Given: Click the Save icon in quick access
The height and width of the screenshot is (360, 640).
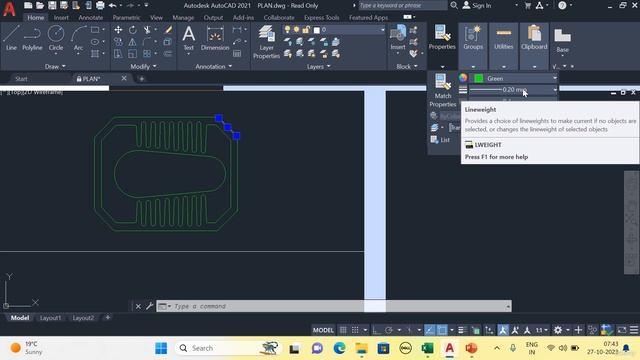Looking at the screenshot, I should (52, 5).
